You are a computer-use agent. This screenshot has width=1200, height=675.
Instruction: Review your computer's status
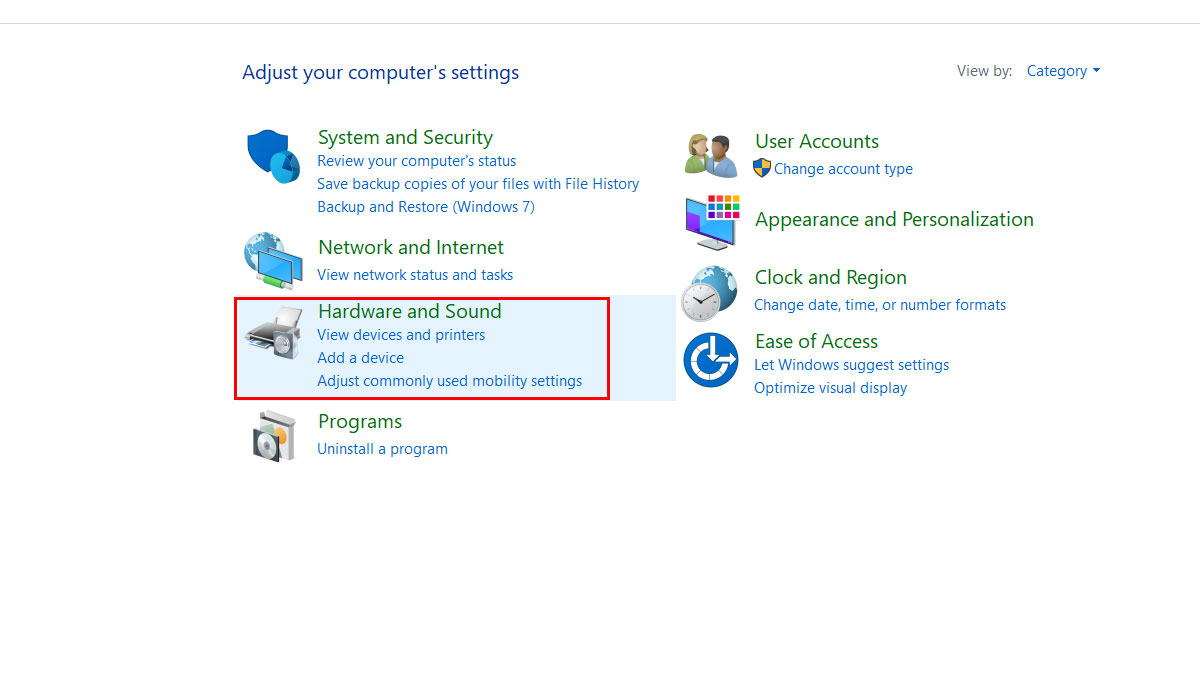[416, 161]
